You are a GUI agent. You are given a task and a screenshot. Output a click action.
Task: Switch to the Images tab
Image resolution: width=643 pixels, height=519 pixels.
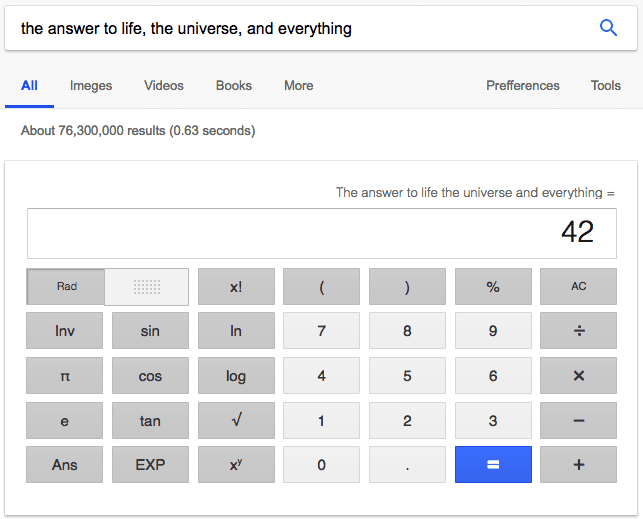(91, 86)
